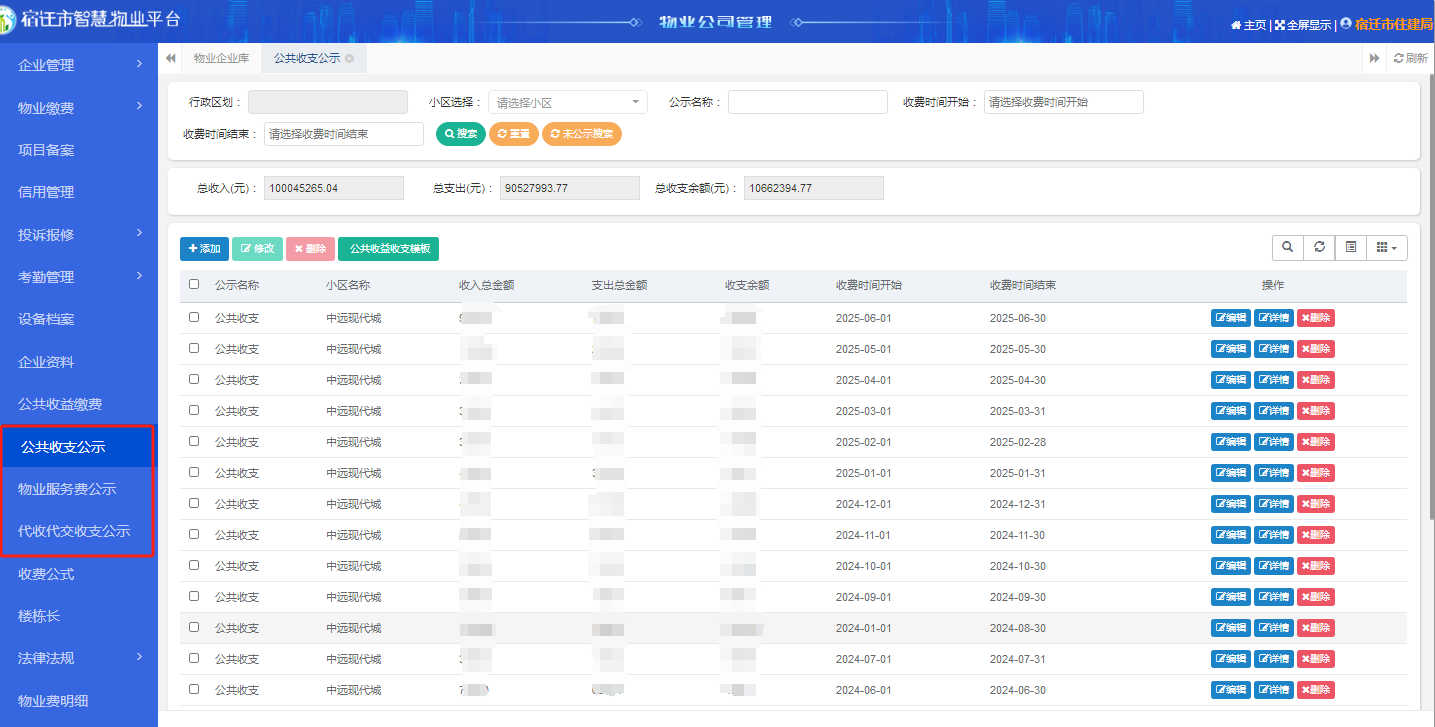Click the user avatar icon beside 宿迁市住建局
The width and height of the screenshot is (1435, 727).
[x=1345, y=24]
